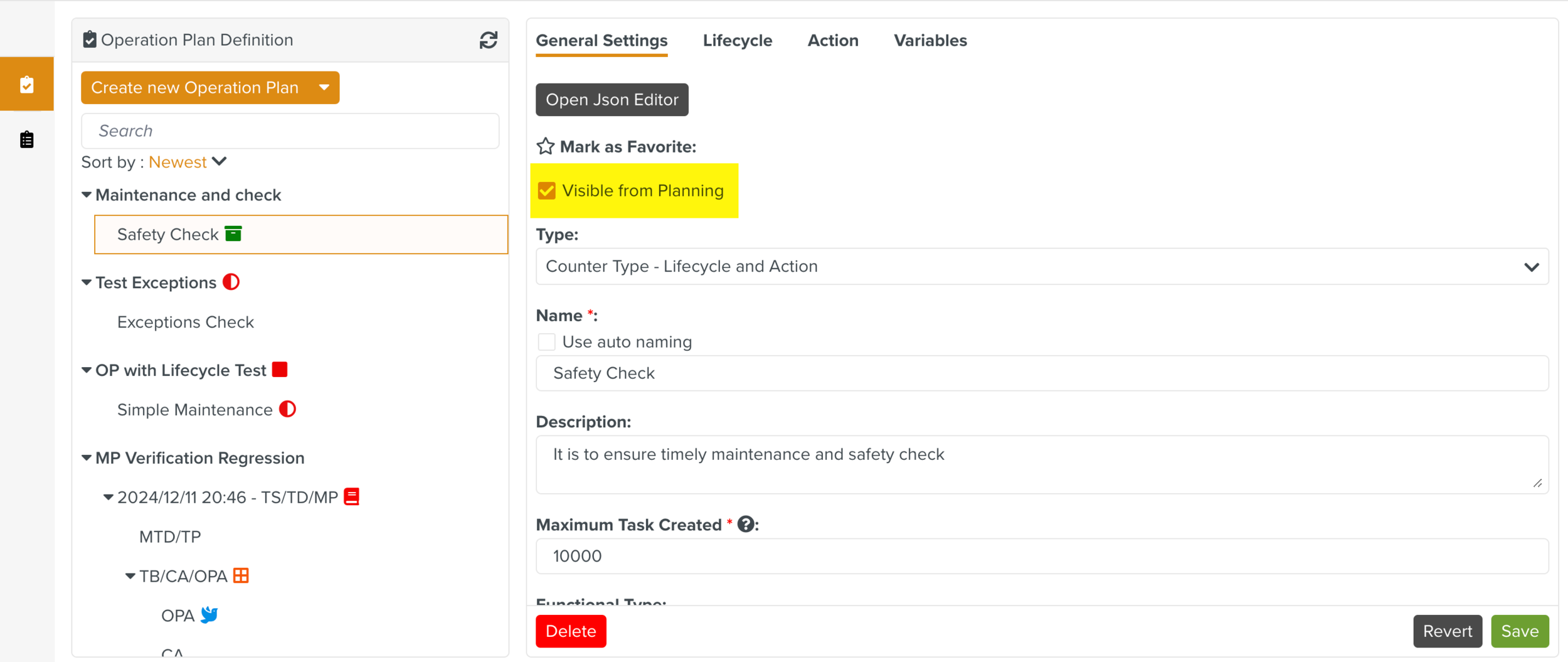Click the Search input field
Image resolution: width=1568 pixels, height=662 pixels.
tap(290, 131)
